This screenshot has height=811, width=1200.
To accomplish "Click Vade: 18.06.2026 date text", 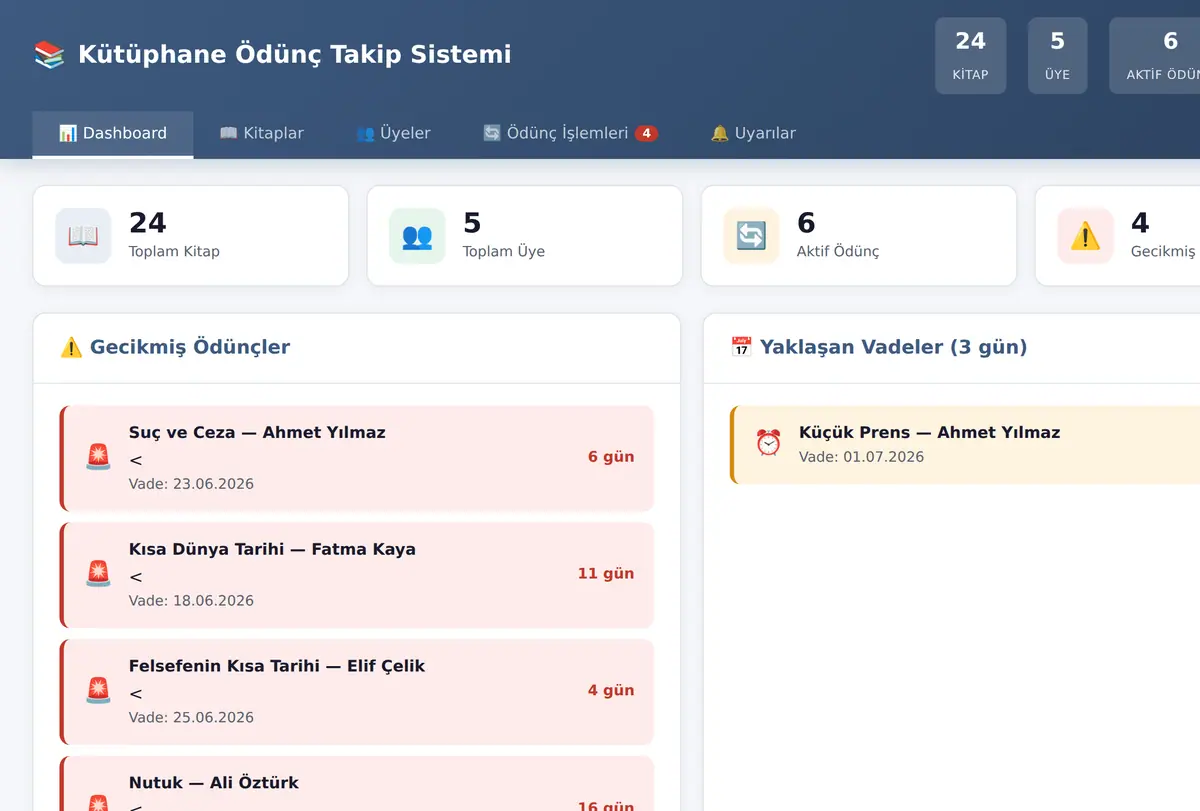I will pyautogui.click(x=191, y=601).
